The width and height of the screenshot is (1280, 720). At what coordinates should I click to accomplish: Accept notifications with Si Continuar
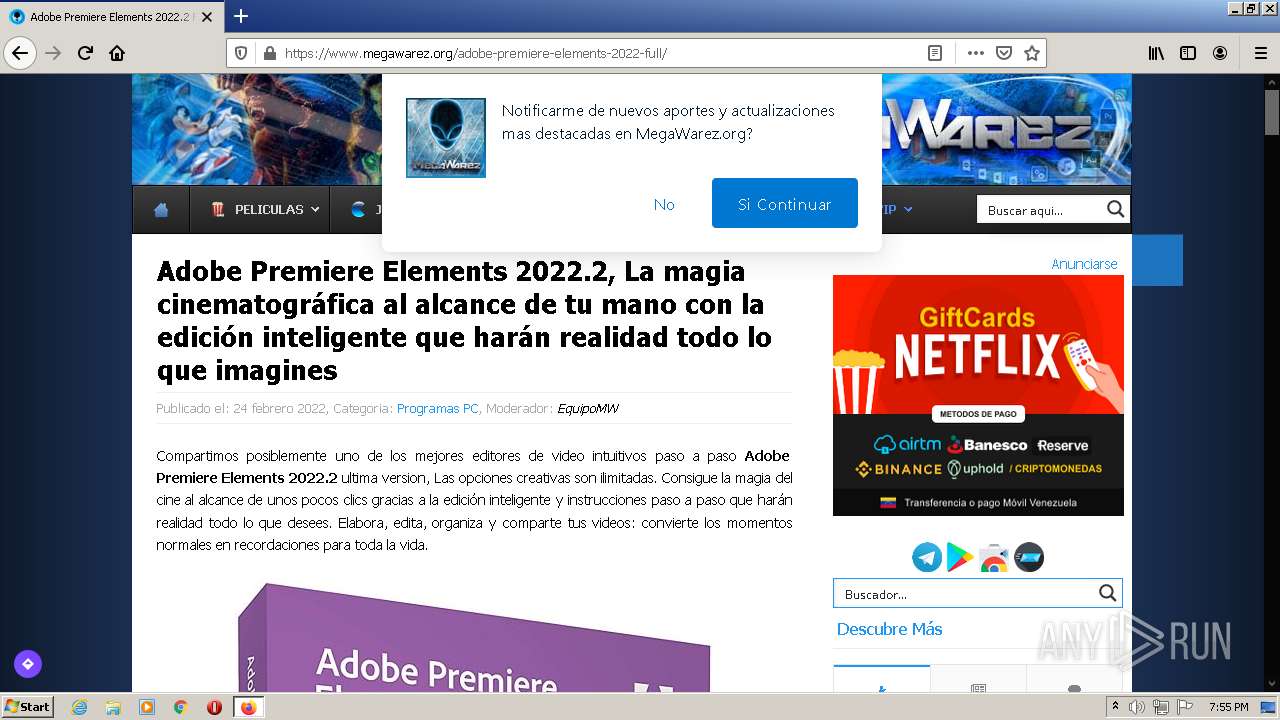[785, 203]
